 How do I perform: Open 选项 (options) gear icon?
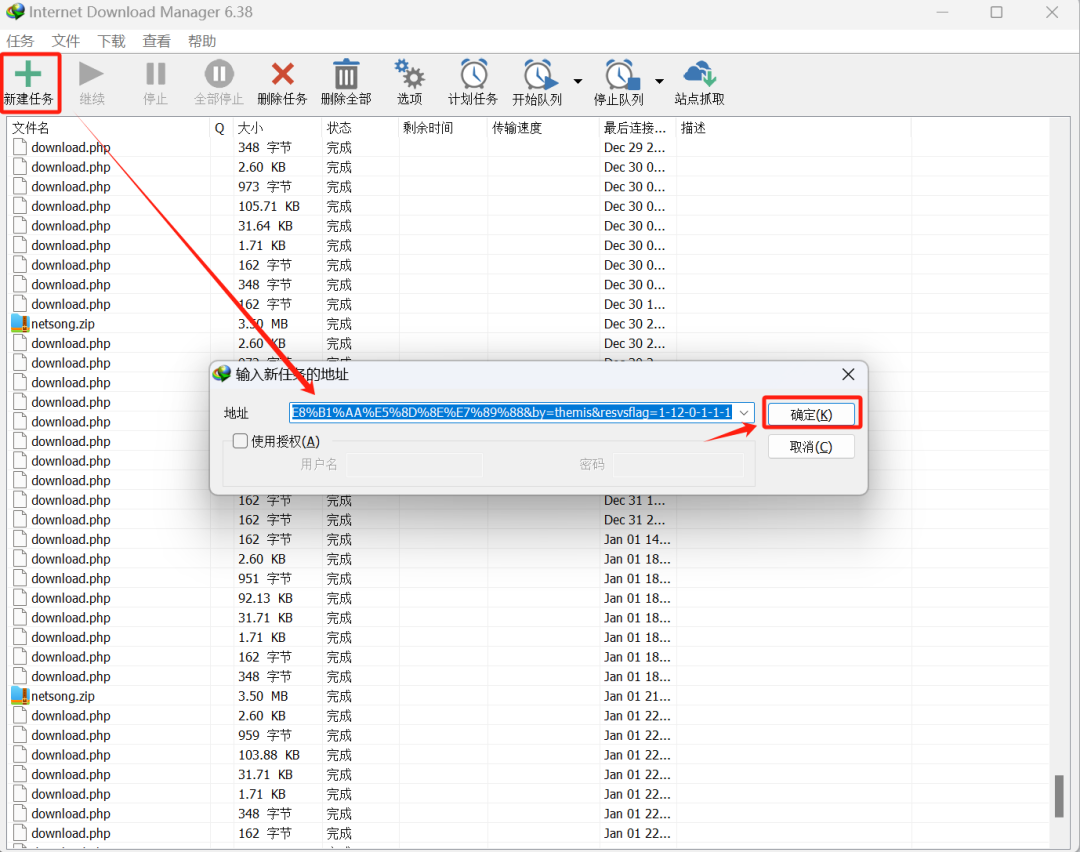coord(409,73)
